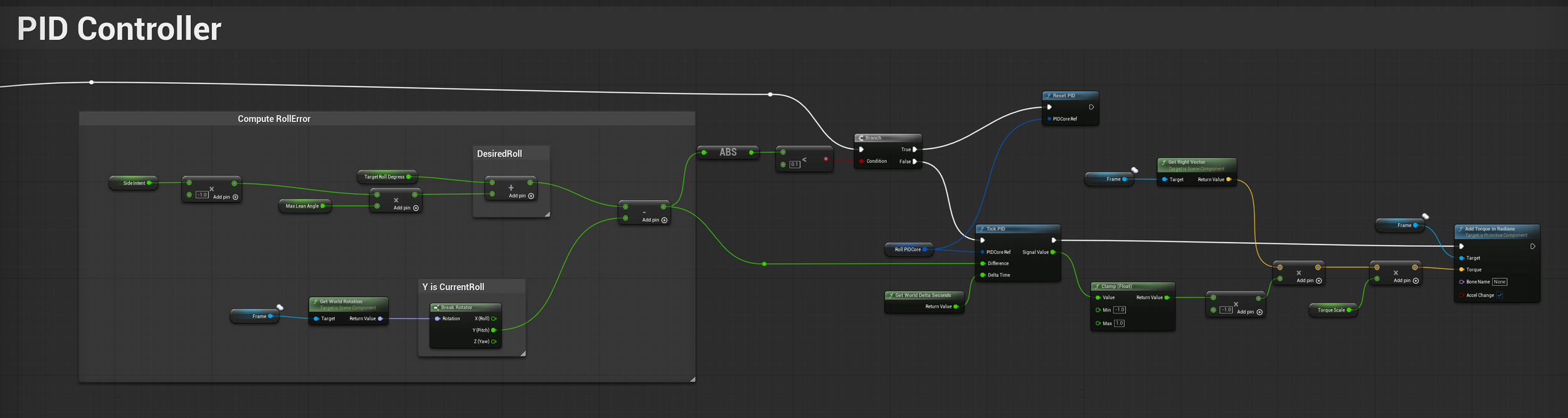This screenshot has height=418, width=1568.
Task: Select Frame node connected to Get Right Vector
Action: point(1109,179)
